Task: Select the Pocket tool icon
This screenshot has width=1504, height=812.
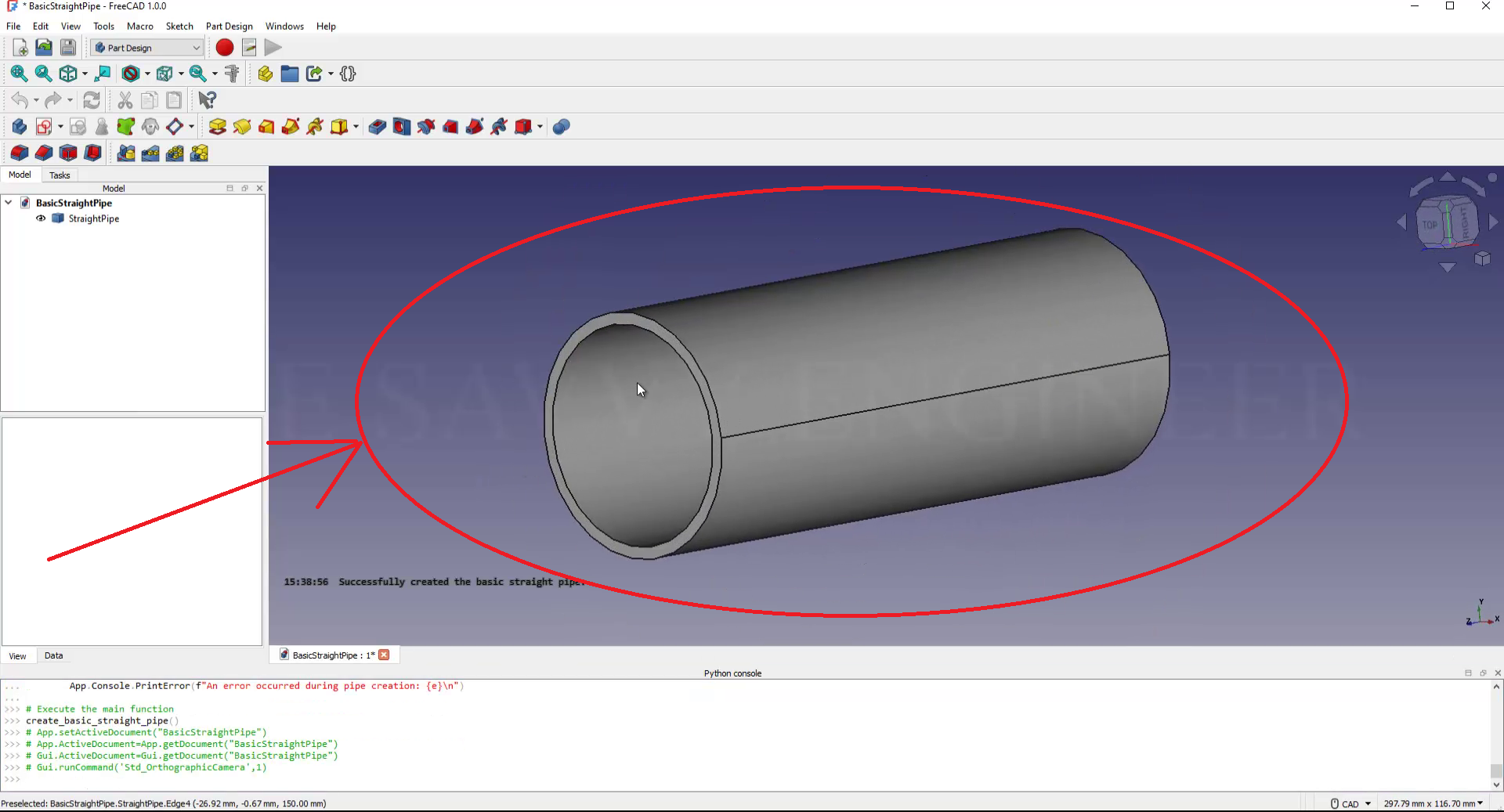Action: pos(377,127)
